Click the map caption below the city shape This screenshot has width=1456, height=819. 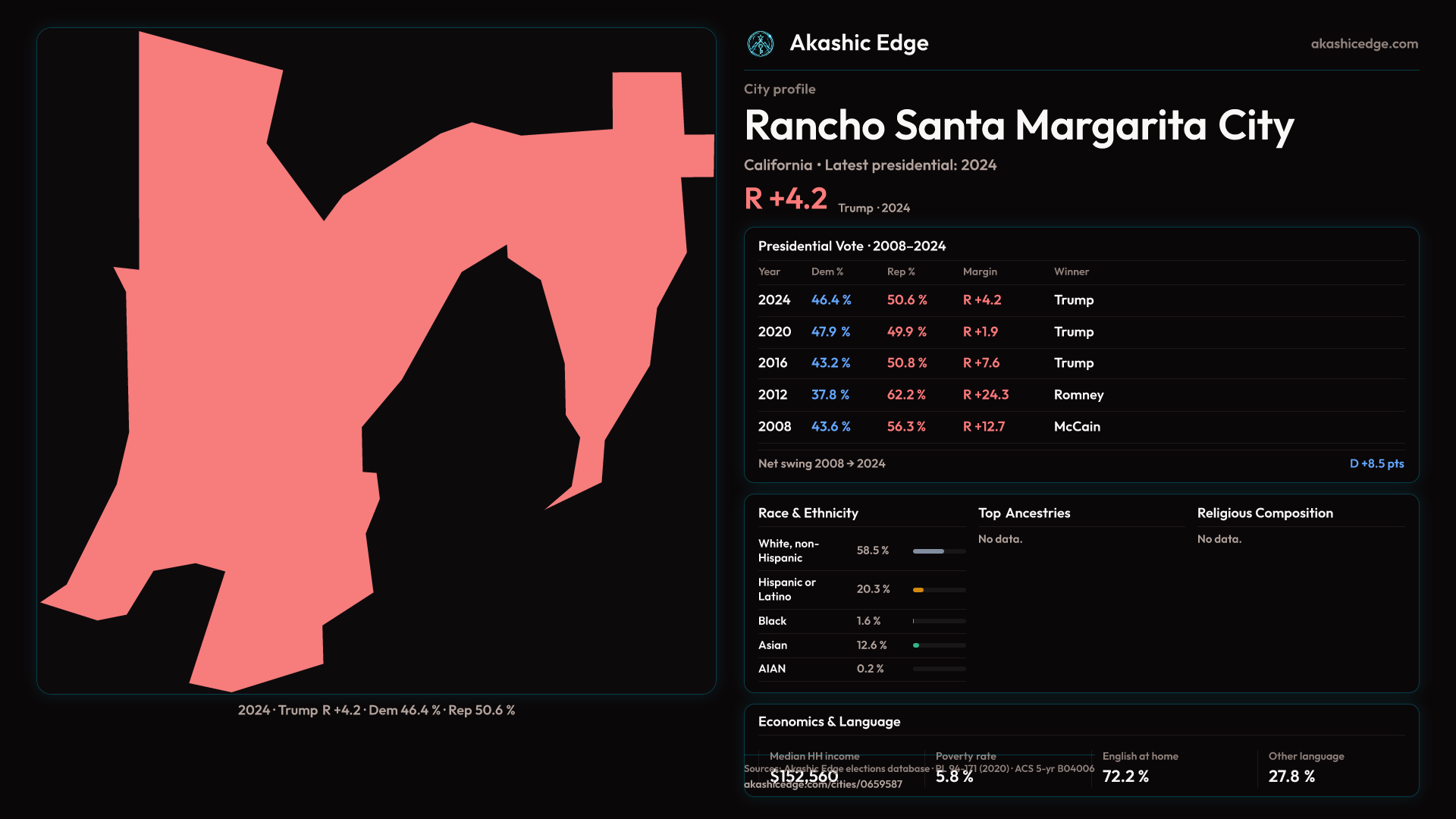[376, 711]
